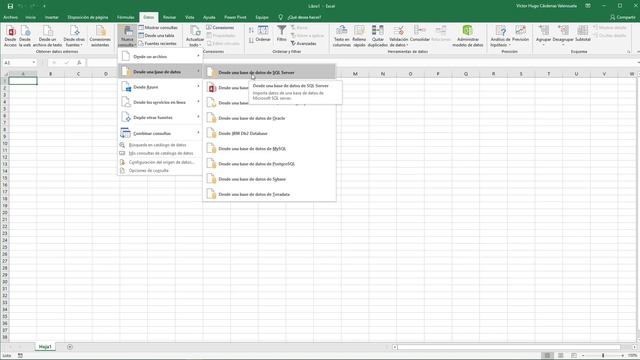This screenshot has height=360, width=640.
Task: Choose Desde una base de datos de Teradata
Action: [269, 194]
